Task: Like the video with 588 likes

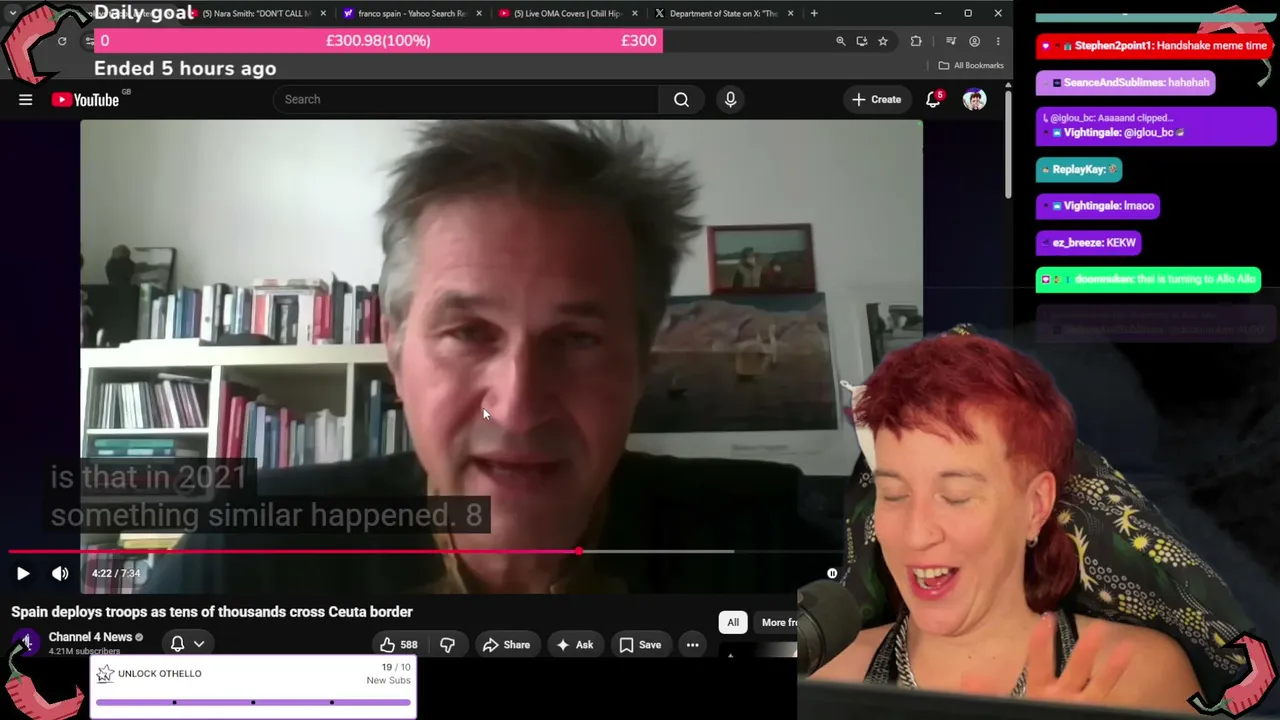Action: point(397,645)
